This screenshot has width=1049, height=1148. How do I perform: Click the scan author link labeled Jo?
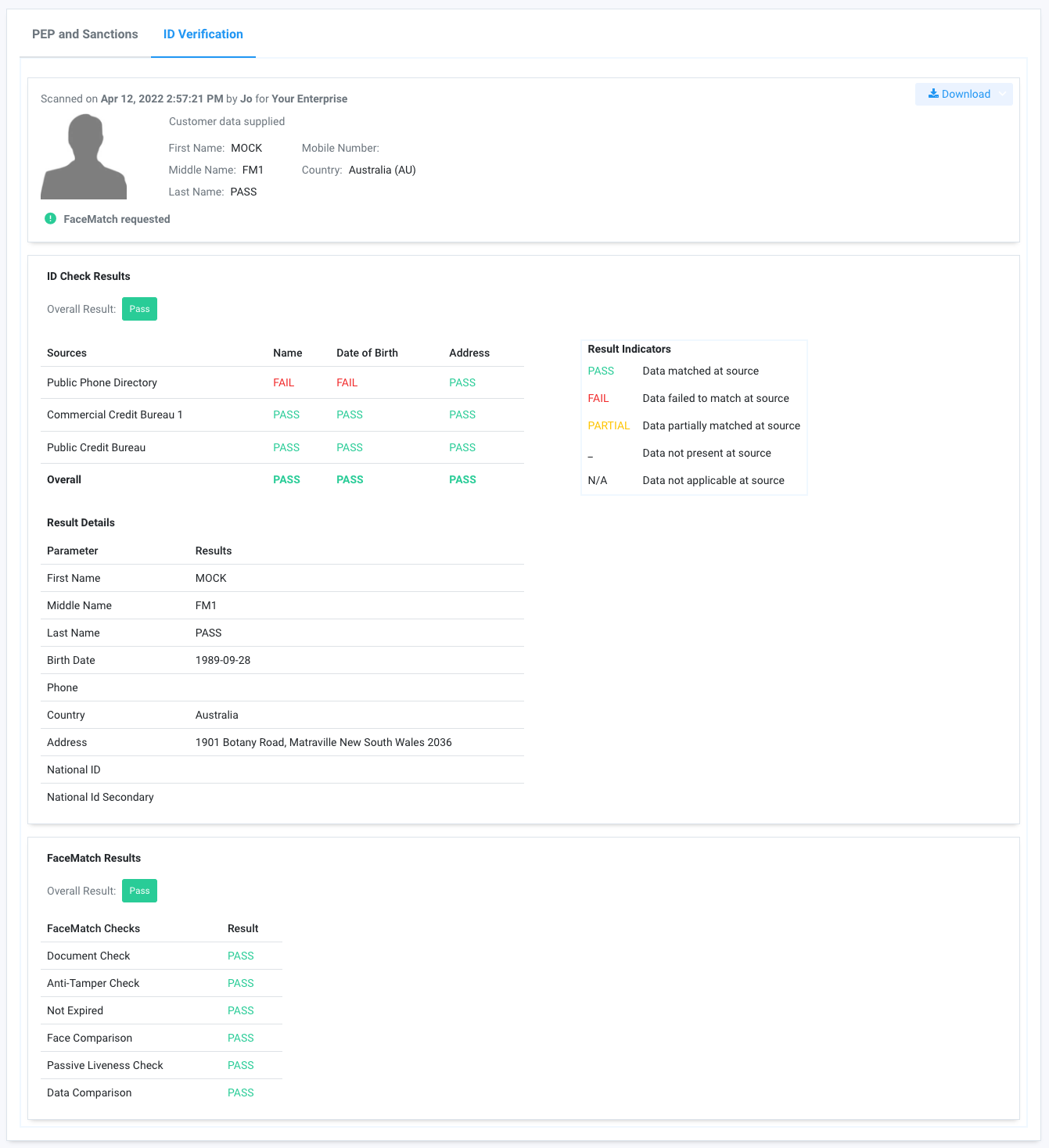(246, 99)
